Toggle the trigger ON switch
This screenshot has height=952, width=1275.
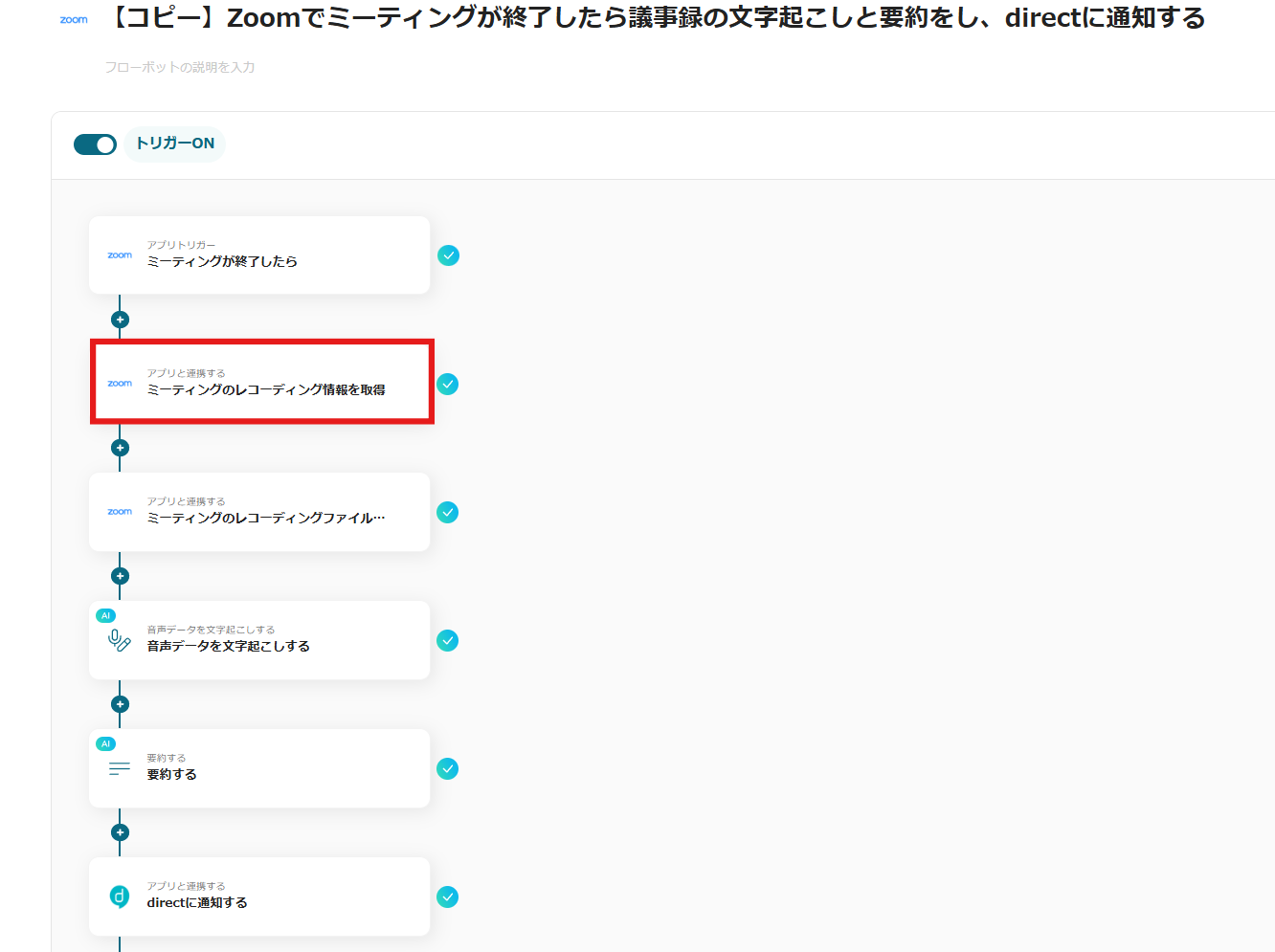tap(95, 144)
